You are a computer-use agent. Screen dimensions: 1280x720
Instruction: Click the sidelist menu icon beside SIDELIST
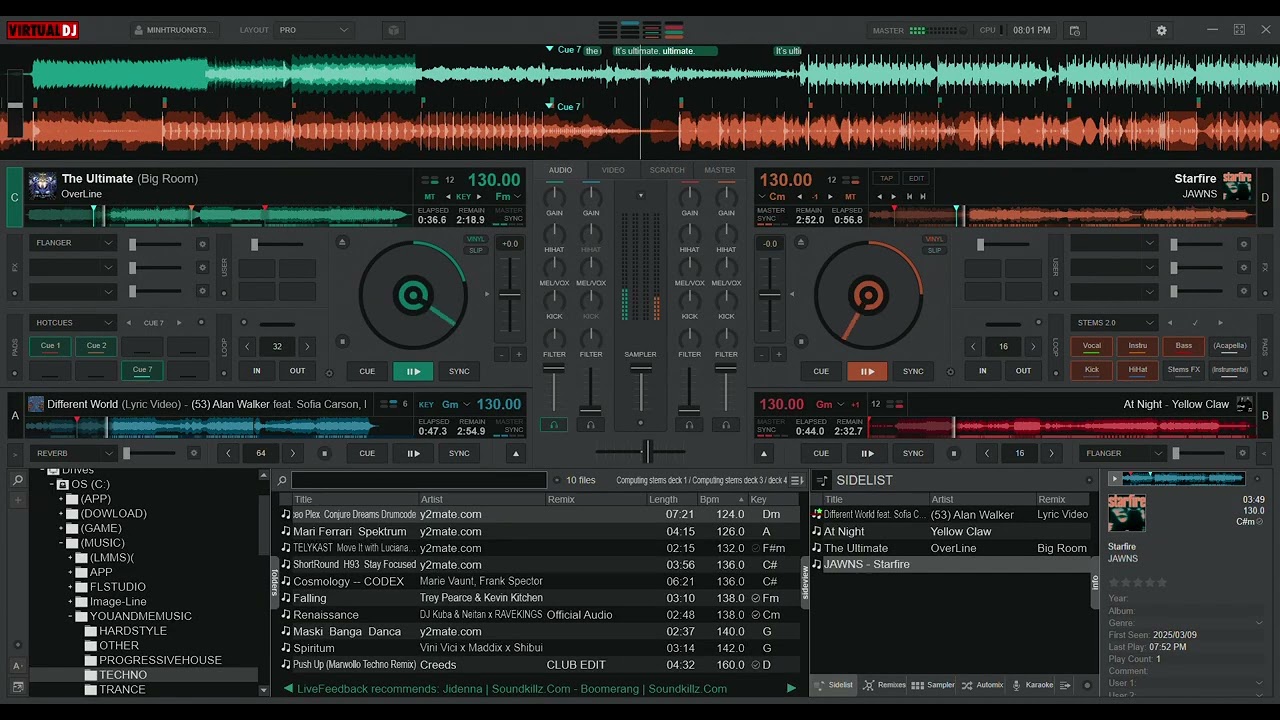click(821, 480)
